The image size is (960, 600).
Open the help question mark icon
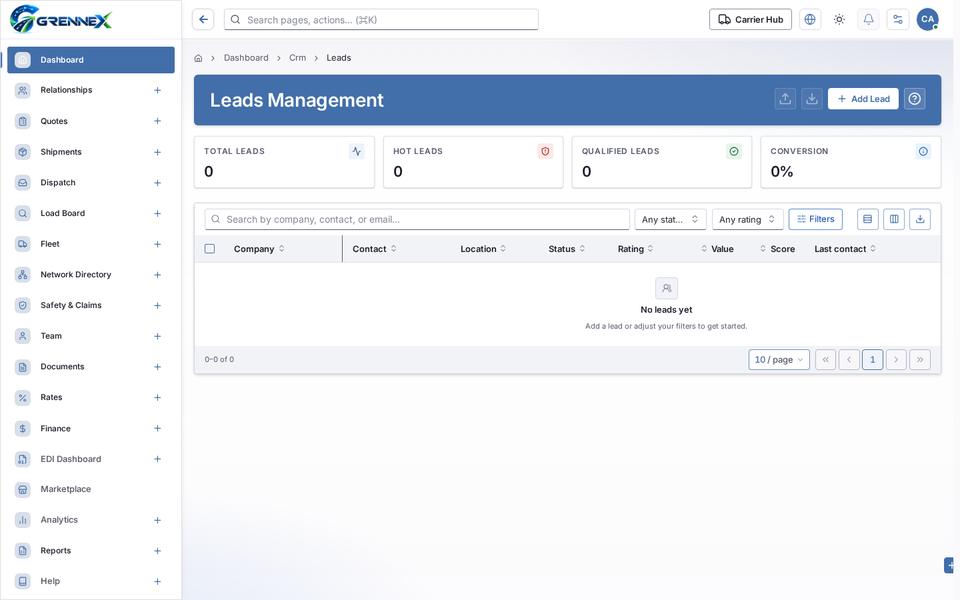pos(914,99)
